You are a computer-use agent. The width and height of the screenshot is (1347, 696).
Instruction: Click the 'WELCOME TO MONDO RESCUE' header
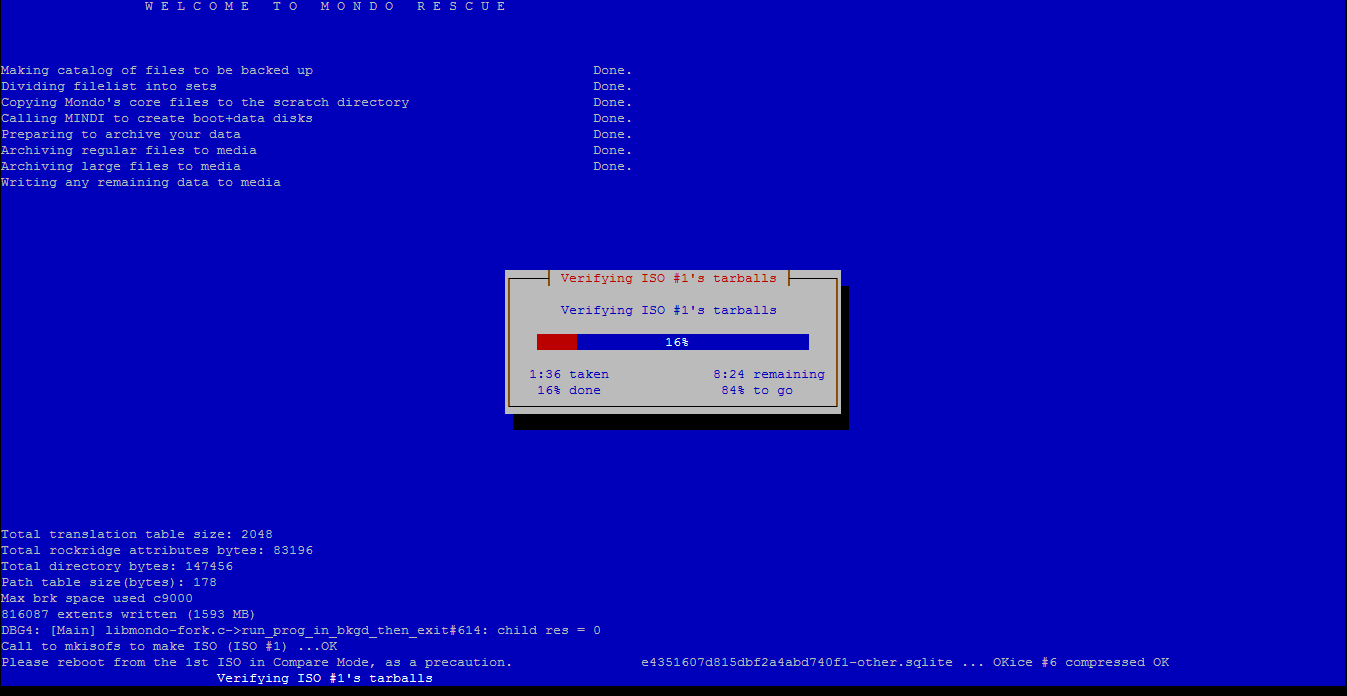coord(327,6)
